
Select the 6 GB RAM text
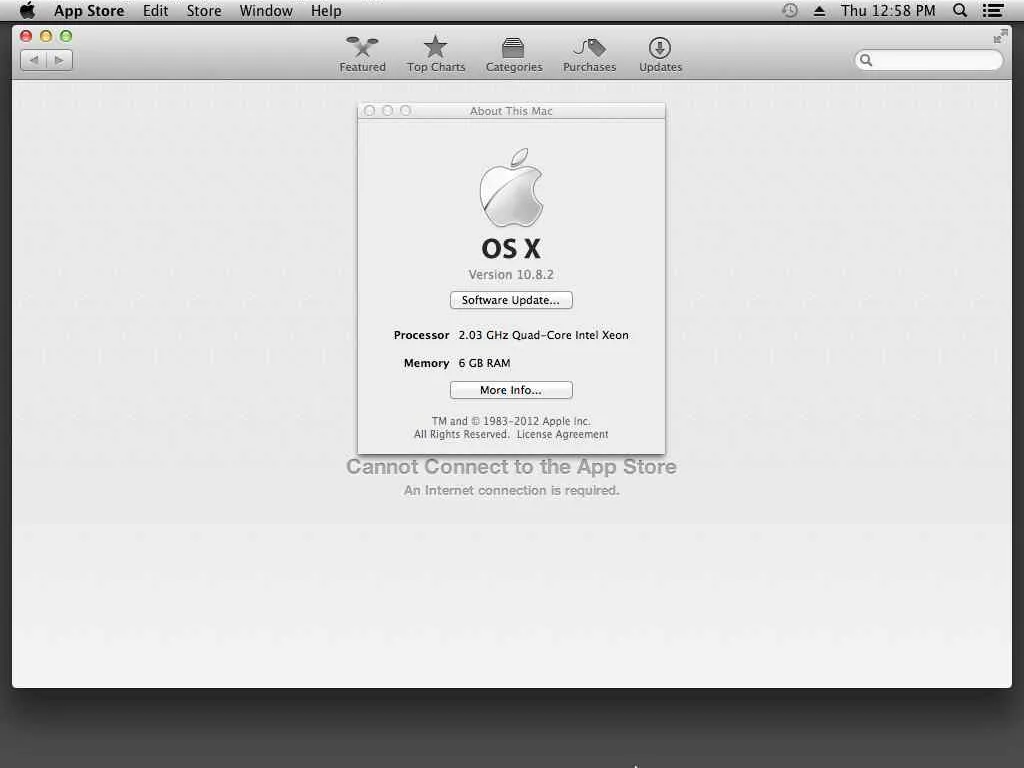pyautogui.click(x=484, y=363)
